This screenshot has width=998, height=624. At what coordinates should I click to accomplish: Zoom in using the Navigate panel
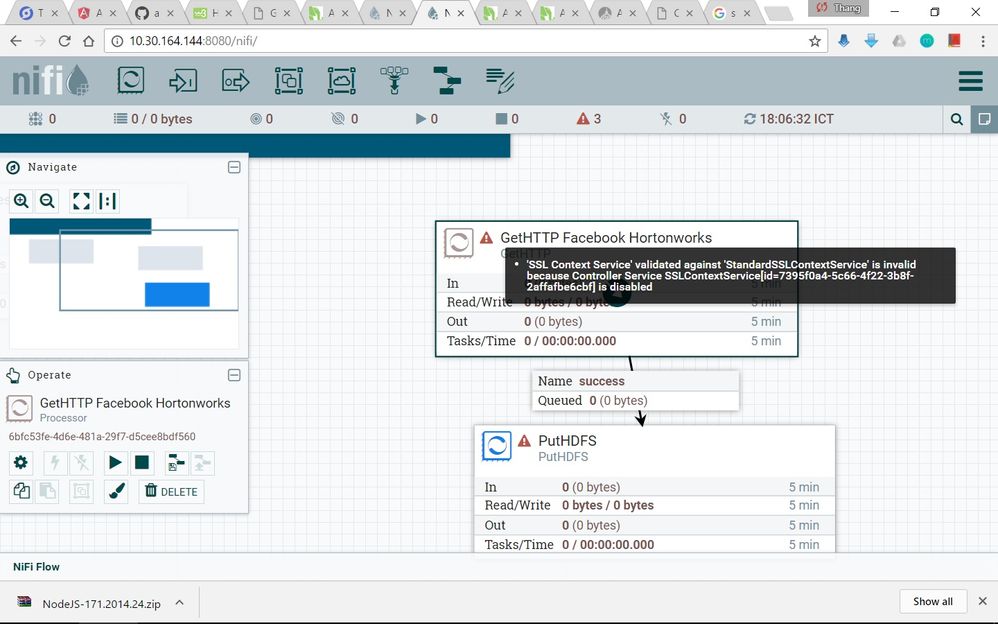[21, 201]
